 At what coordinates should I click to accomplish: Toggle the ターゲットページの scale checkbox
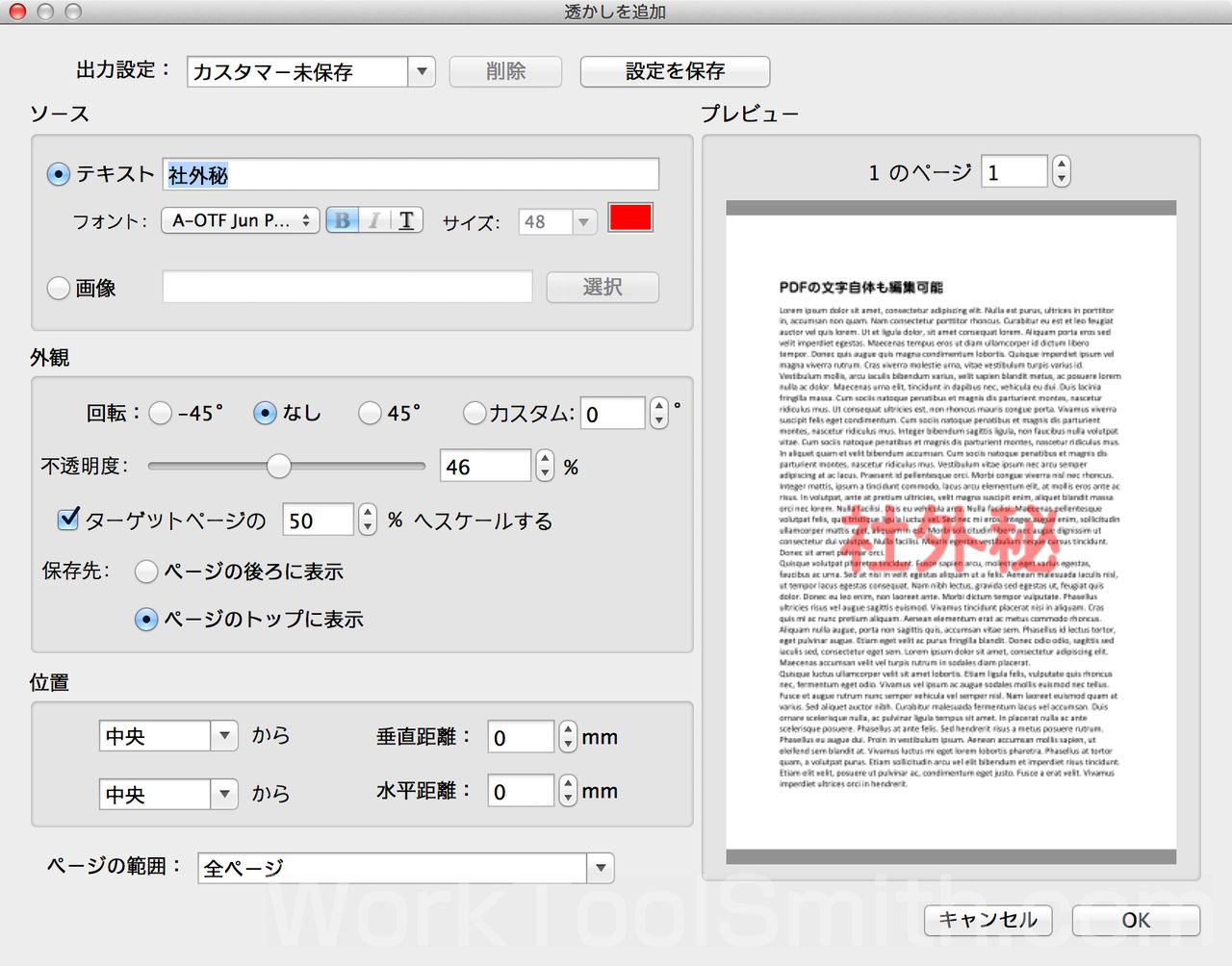(x=68, y=520)
